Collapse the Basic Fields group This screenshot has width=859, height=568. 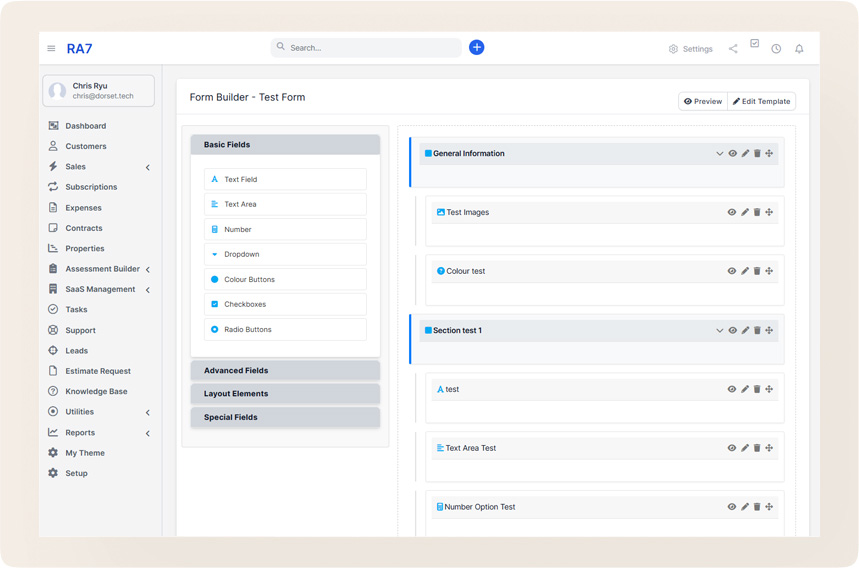(285, 145)
